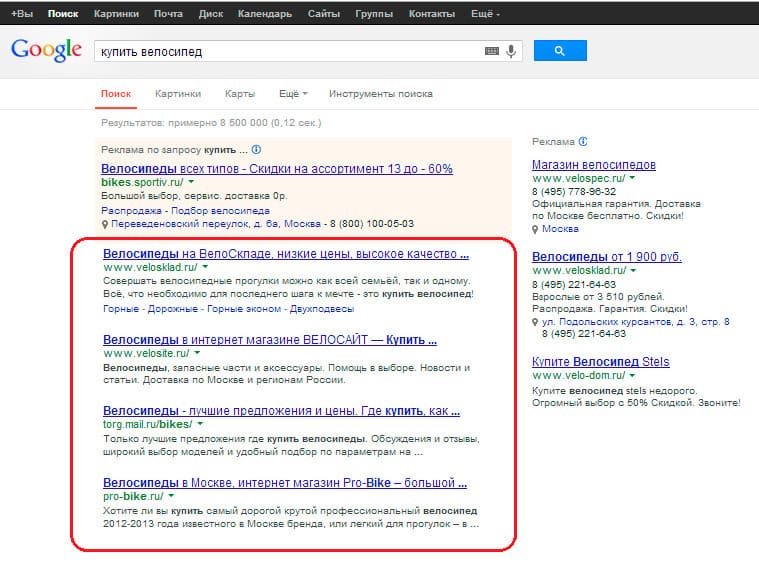Expand dropdown arrow next to bikes.sportiv.ru
This screenshot has width=759, height=566.
(191, 182)
